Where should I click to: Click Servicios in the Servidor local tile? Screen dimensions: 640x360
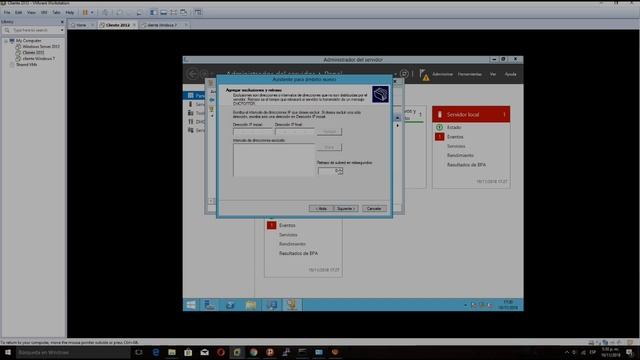[456, 146]
